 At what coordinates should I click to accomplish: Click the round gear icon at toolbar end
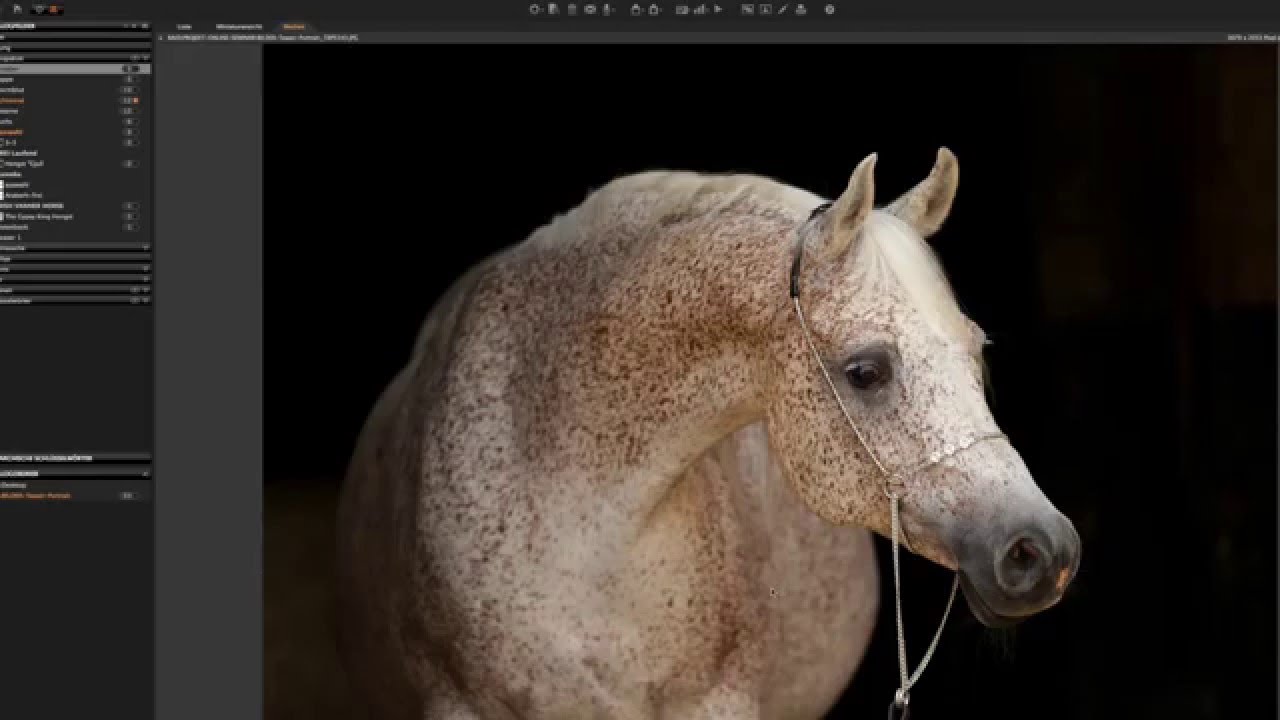(829, 9)
